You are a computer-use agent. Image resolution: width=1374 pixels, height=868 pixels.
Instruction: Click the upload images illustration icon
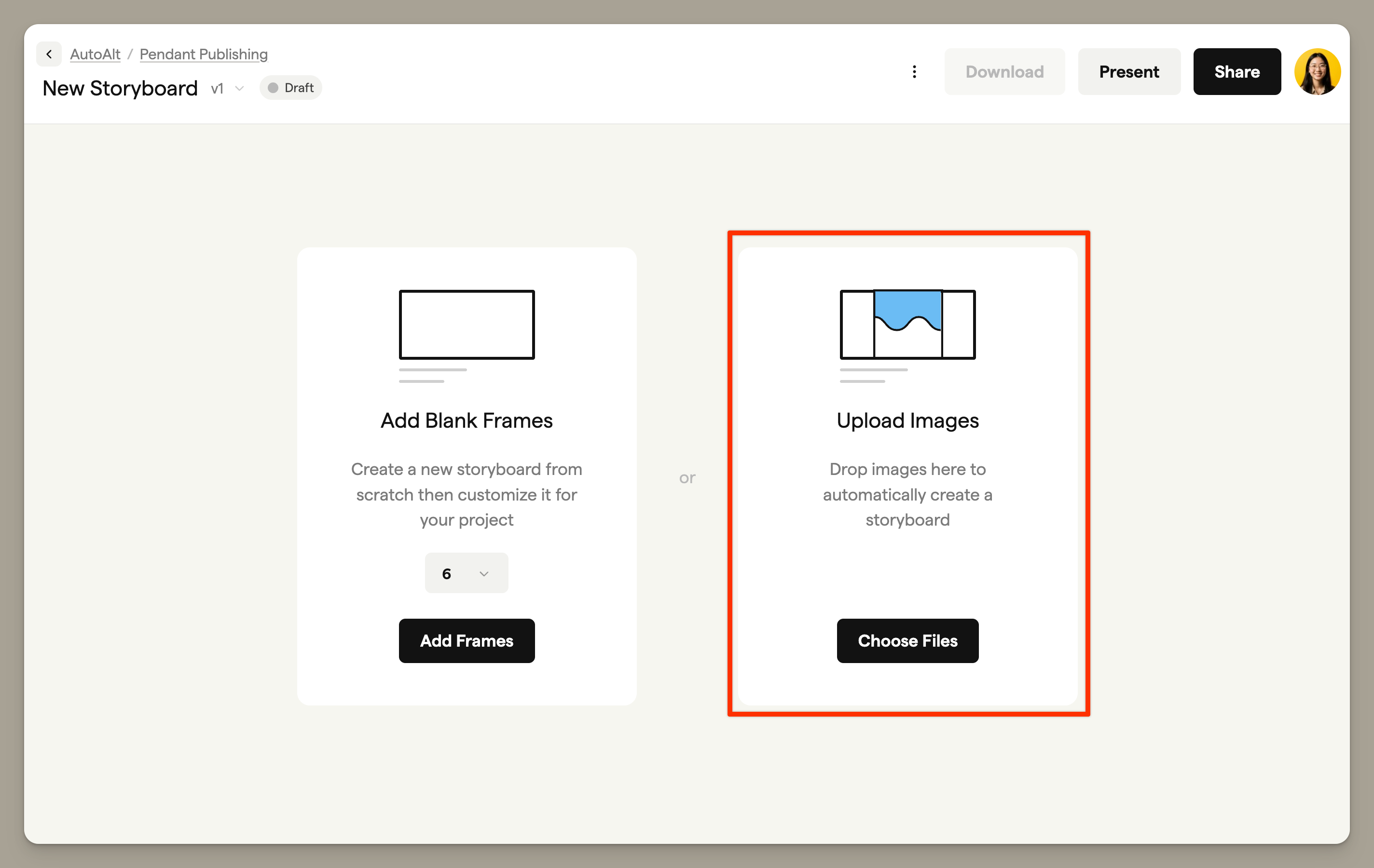tap(907, 325)
